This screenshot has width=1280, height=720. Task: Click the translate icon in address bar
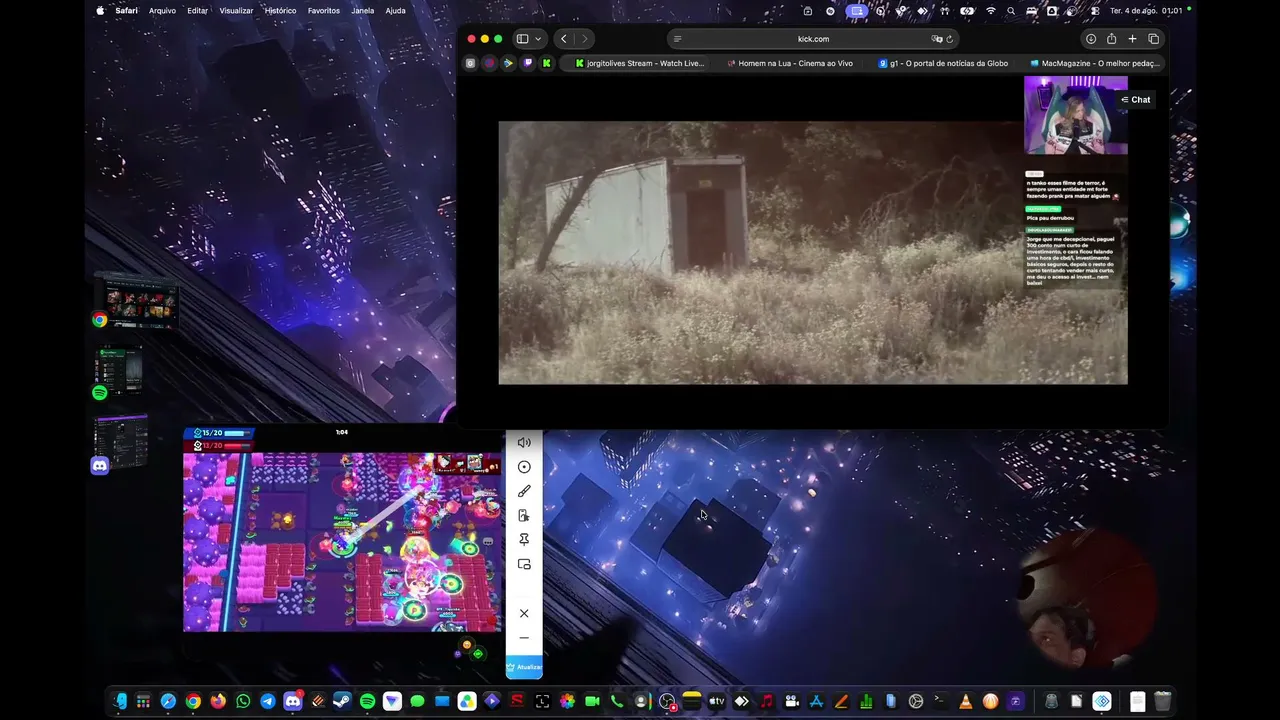click(937, 39)
